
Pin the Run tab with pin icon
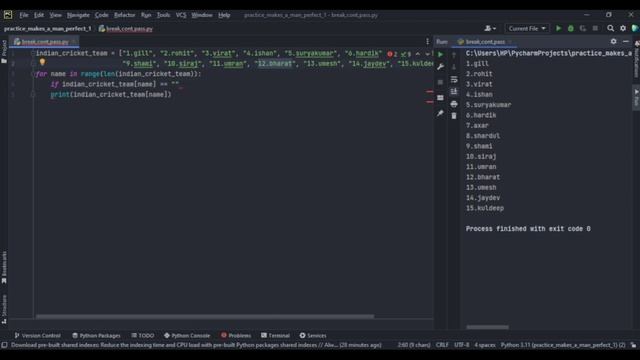tap(440, 113)
